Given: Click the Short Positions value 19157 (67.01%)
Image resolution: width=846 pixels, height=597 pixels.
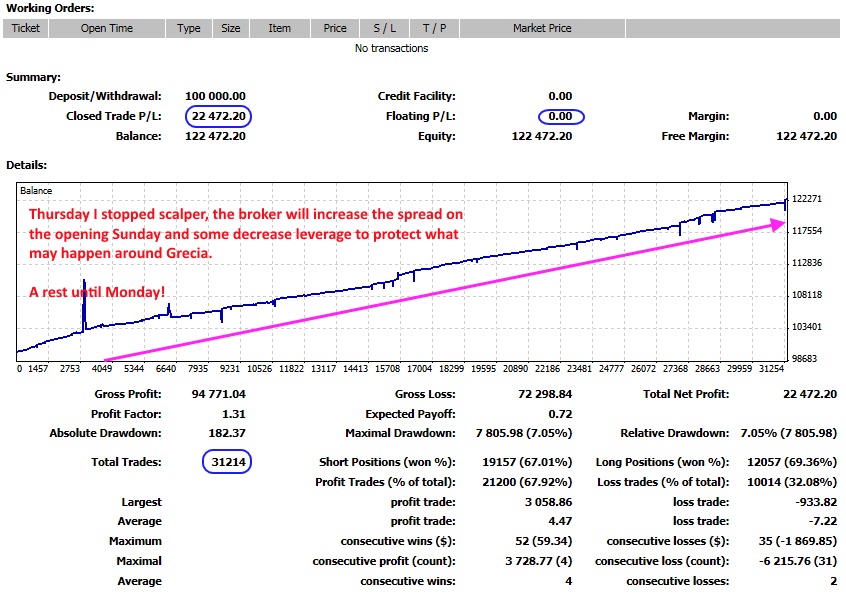Looking at the screenshot, I should (x=527, y=462).
